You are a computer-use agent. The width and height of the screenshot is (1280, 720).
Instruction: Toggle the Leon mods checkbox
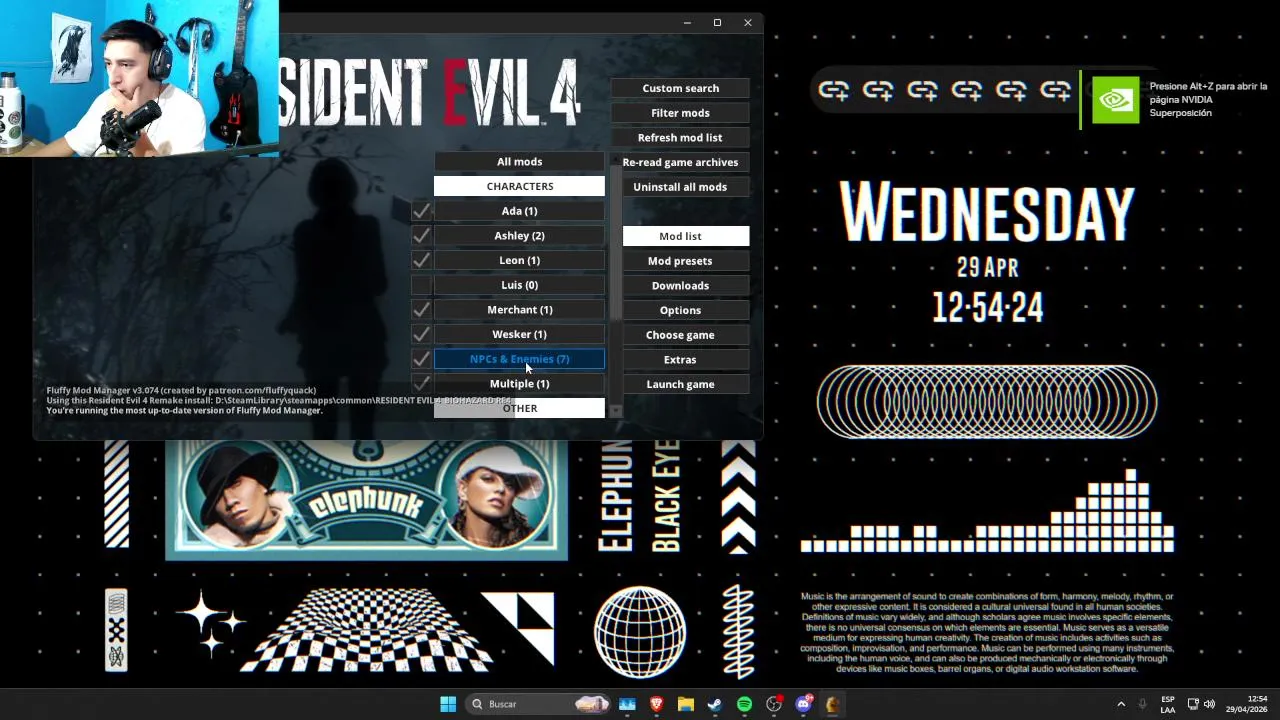(x=421, y=260)
